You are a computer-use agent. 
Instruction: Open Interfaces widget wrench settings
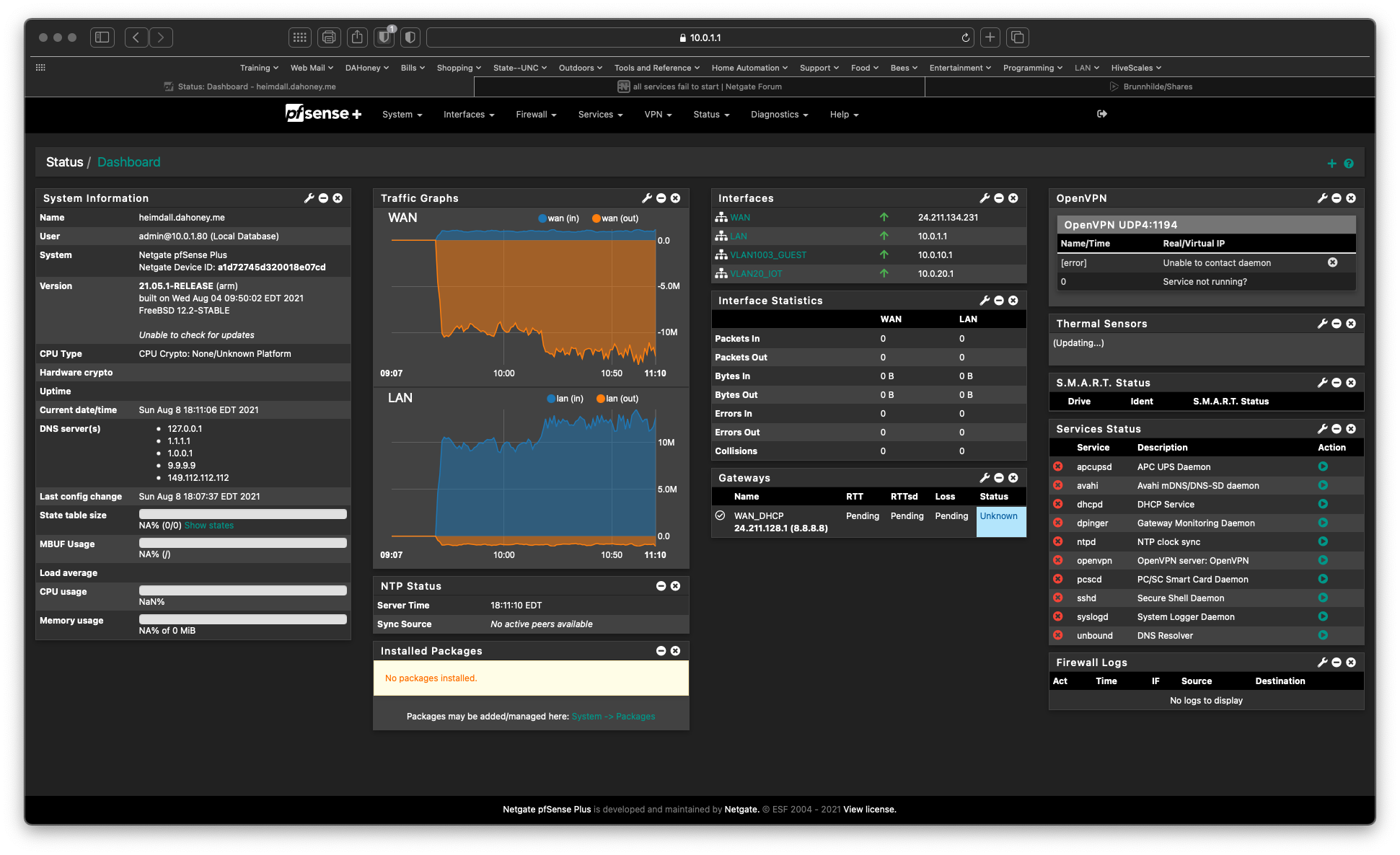pyautogui.click(x=985, y=198)
